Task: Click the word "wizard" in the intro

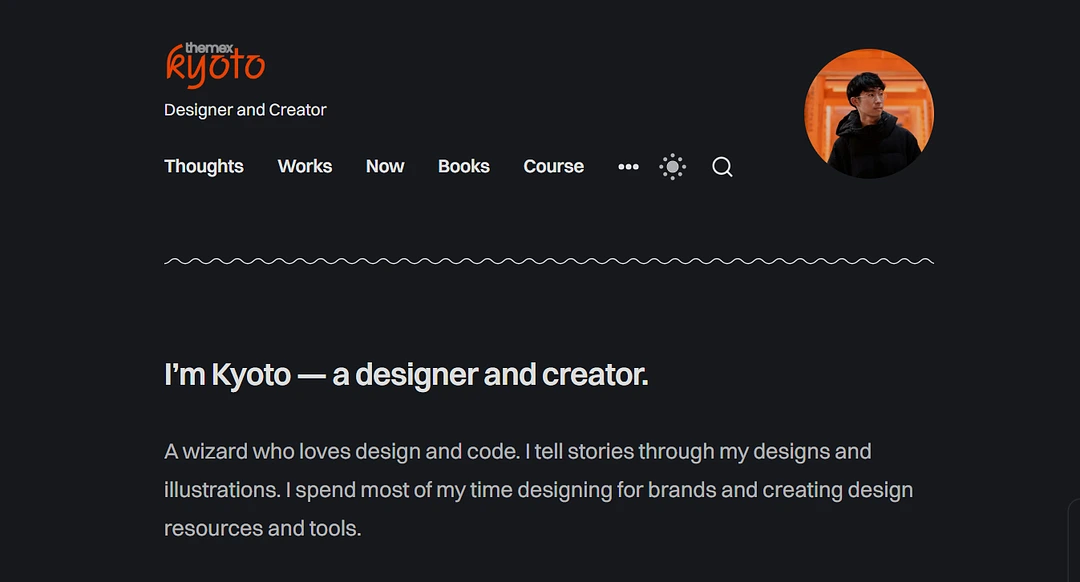Action: click(215, 452)
